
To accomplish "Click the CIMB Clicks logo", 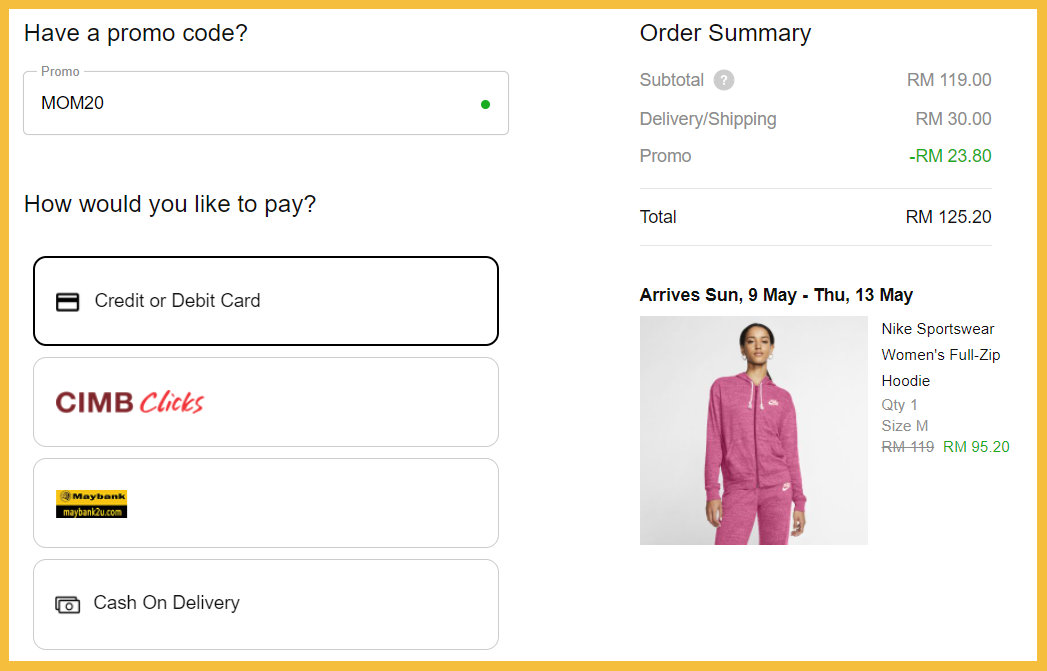I will pos(129,402).
